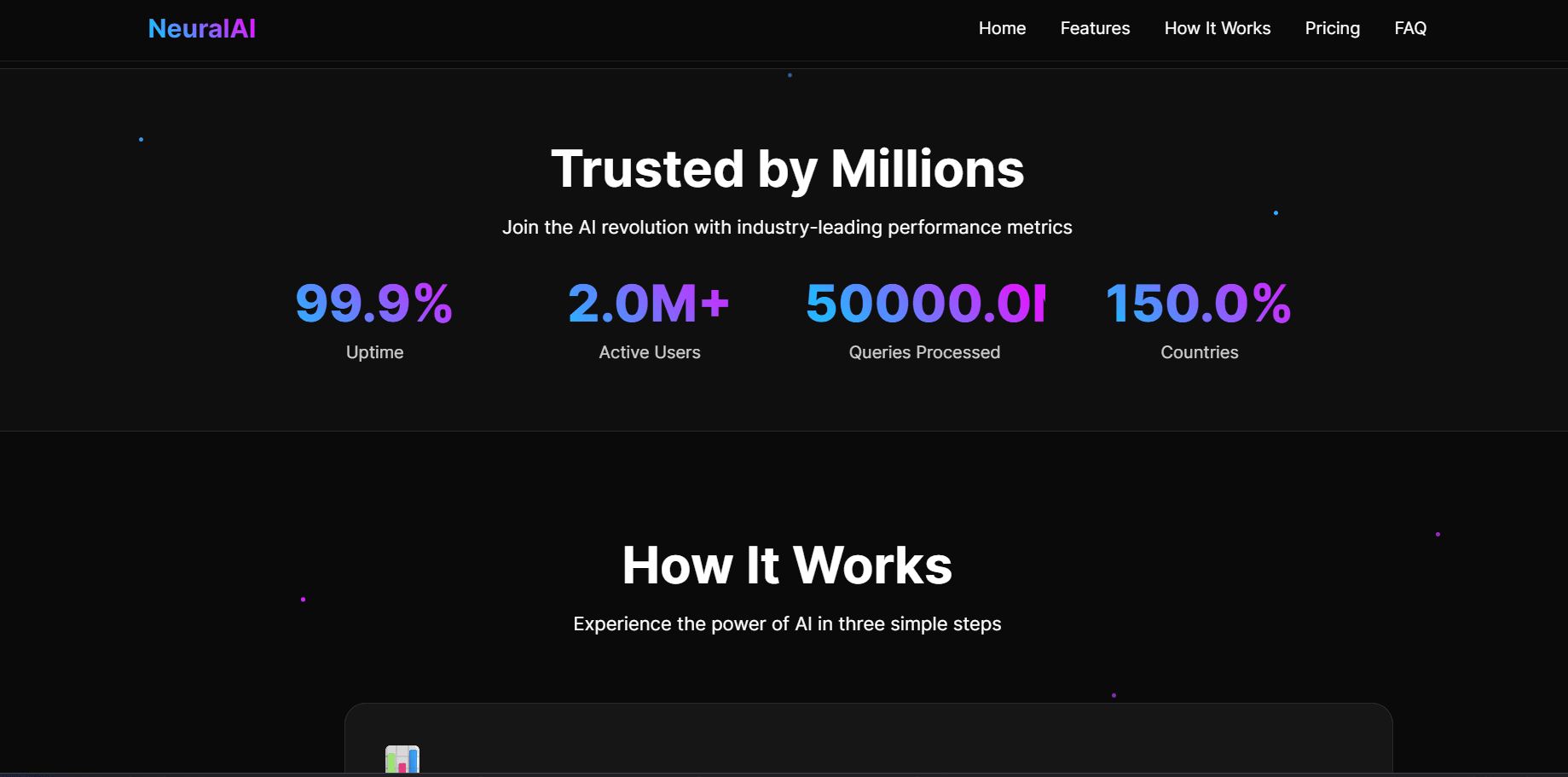This screenshot has width=1568, height=777.
Task: Select the Trusted by Millions heading
Action: coord(787,169)
